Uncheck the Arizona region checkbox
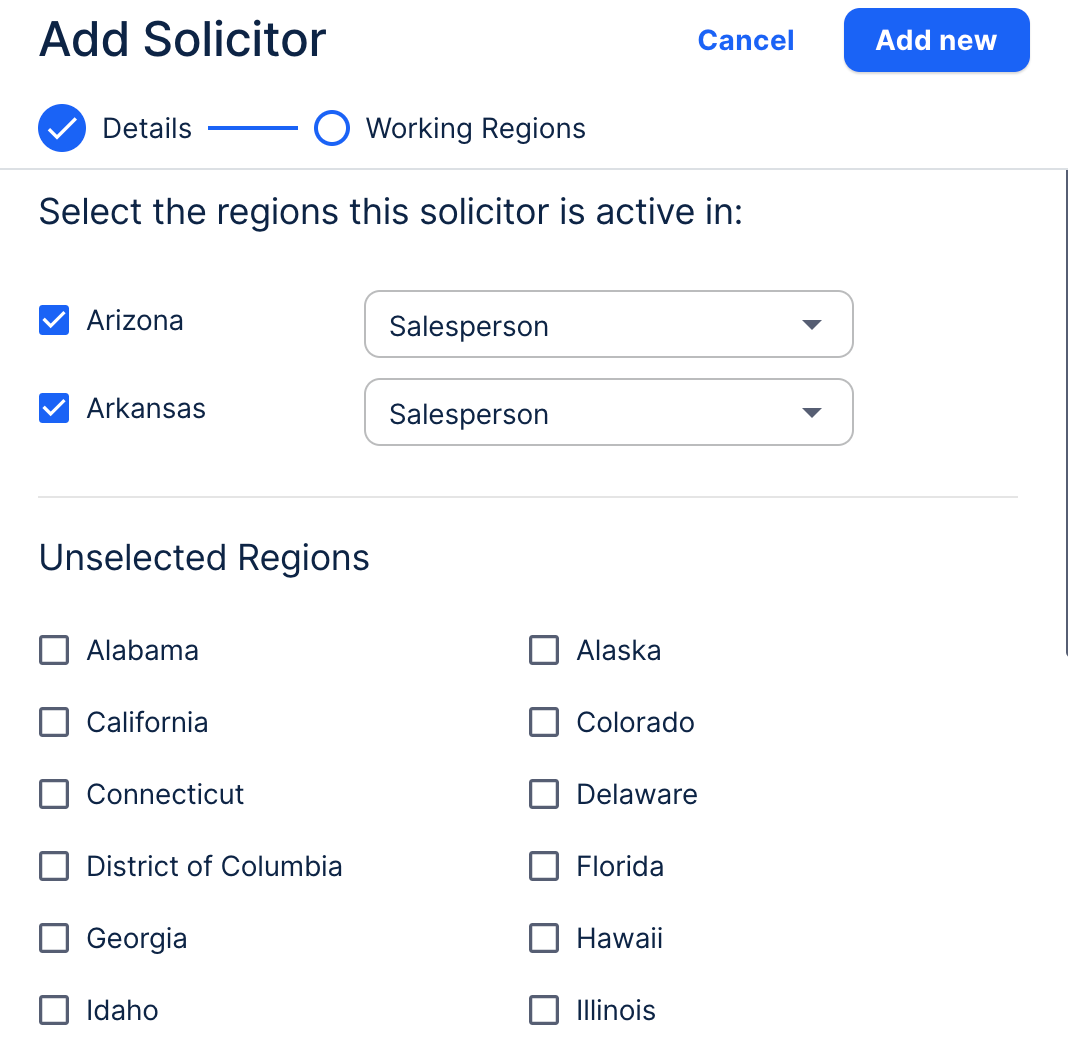 (x=54, y=321)
